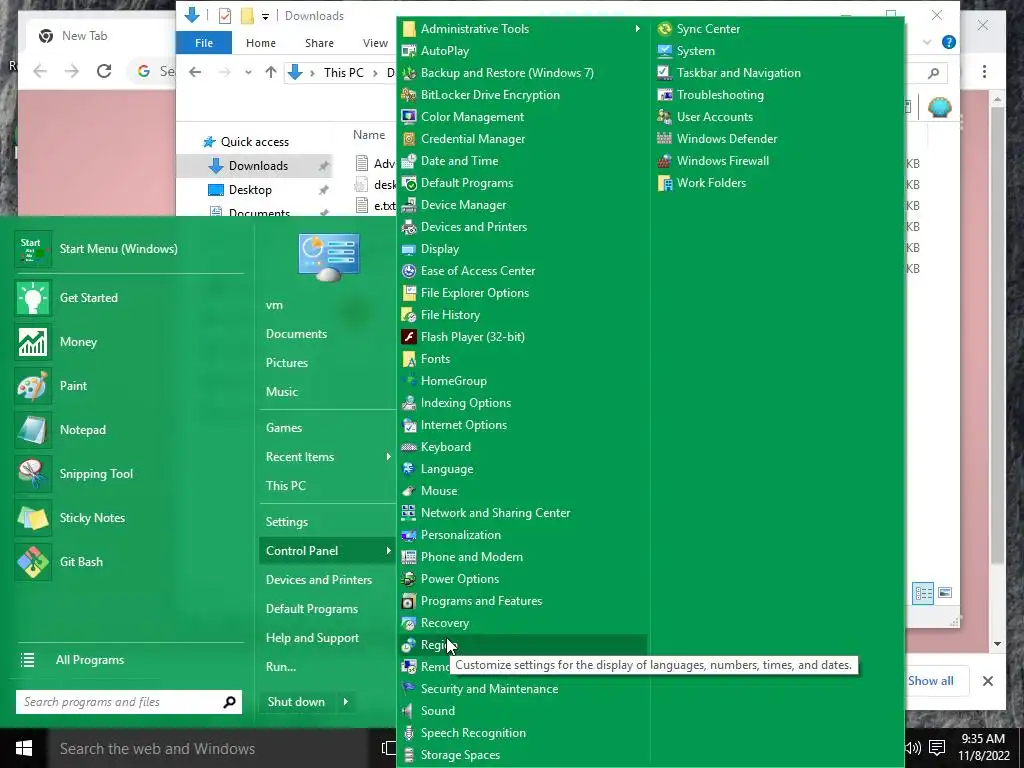Click the Keyboard icon
The width and height of the screenshot is (1024, 768).
tap(409, 447)
